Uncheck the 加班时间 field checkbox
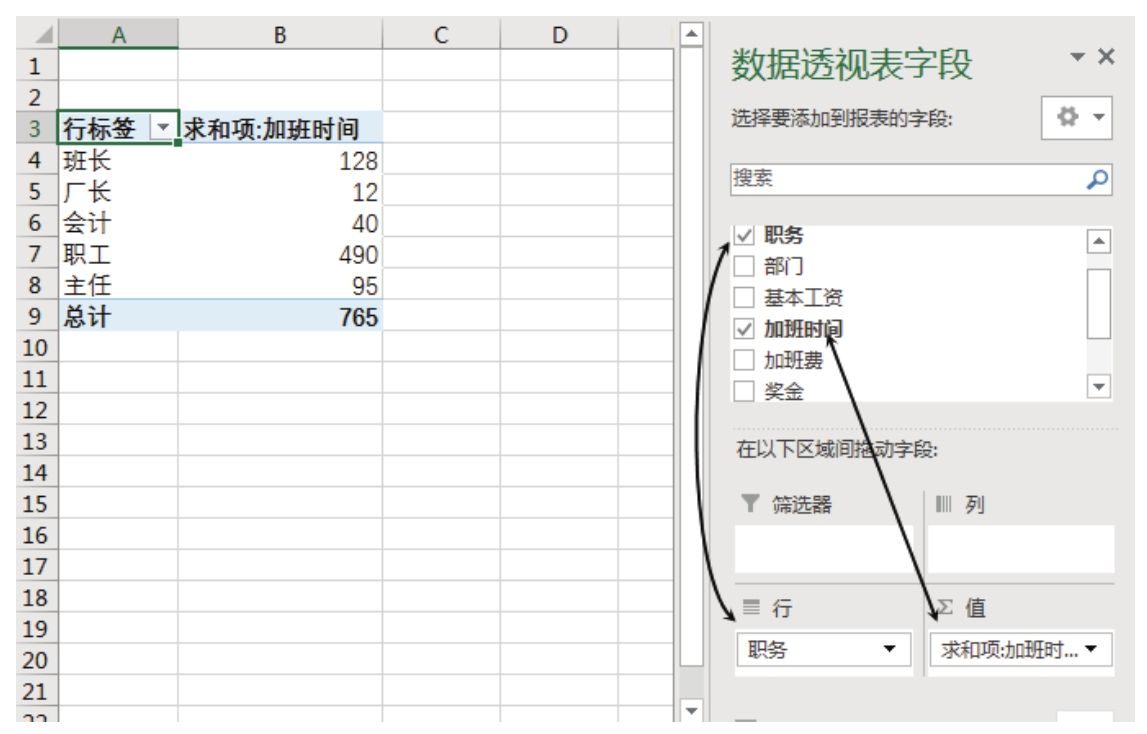This screenshot has height=734, width=1147. tap(744, 328)
